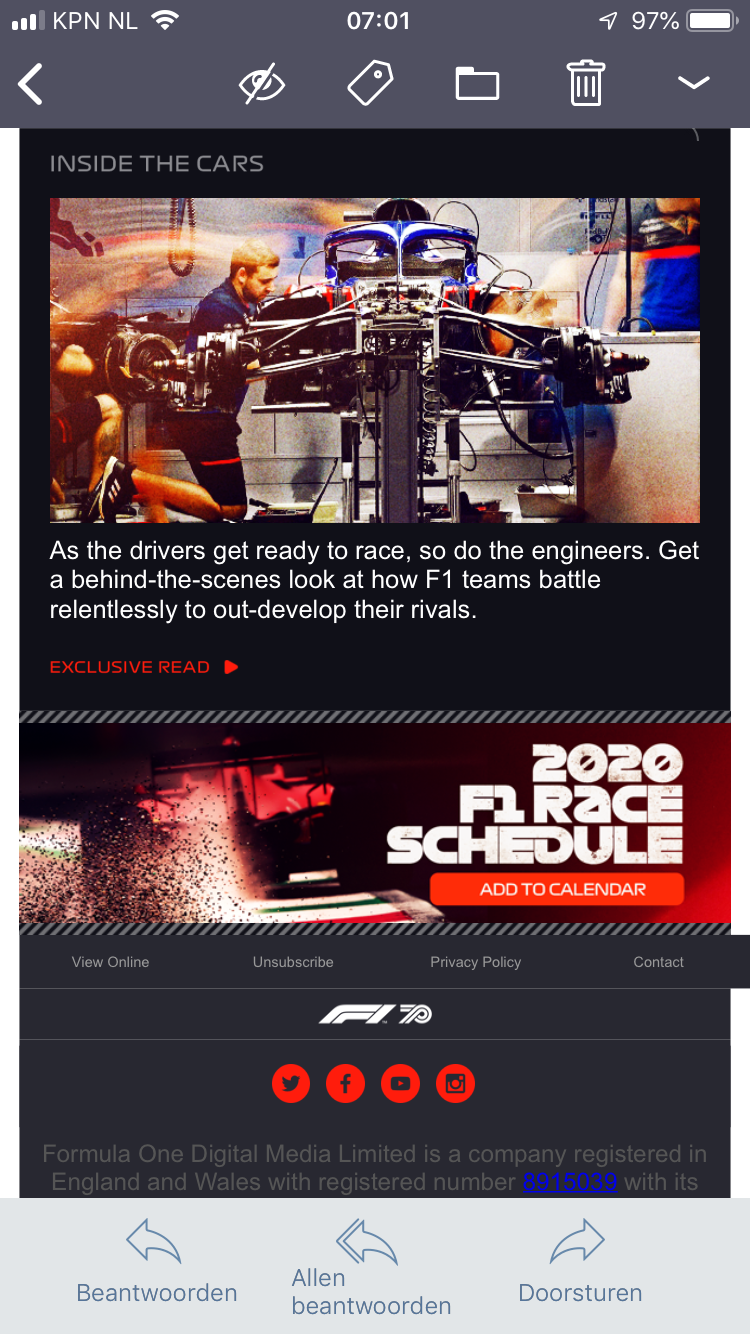Open the Twitter social icon
Screen dimensions: 750x1334
[291, 1083]
